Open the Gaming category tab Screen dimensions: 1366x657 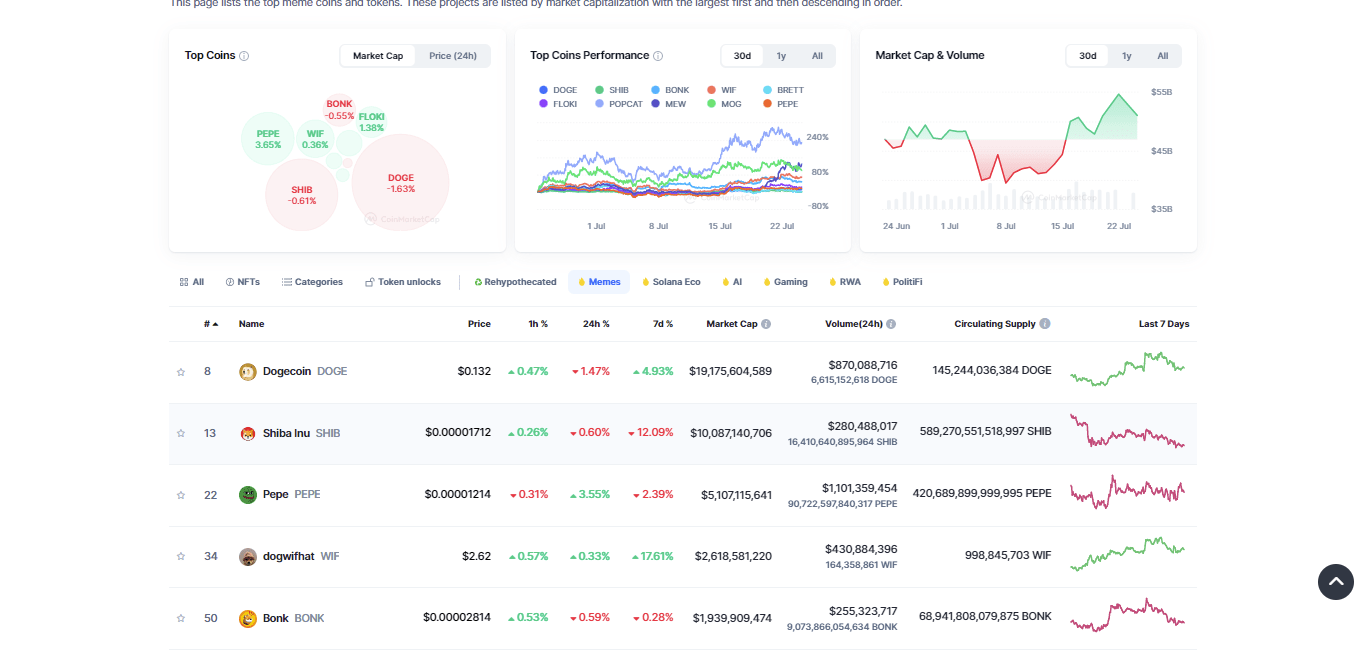tap(785, 282)
